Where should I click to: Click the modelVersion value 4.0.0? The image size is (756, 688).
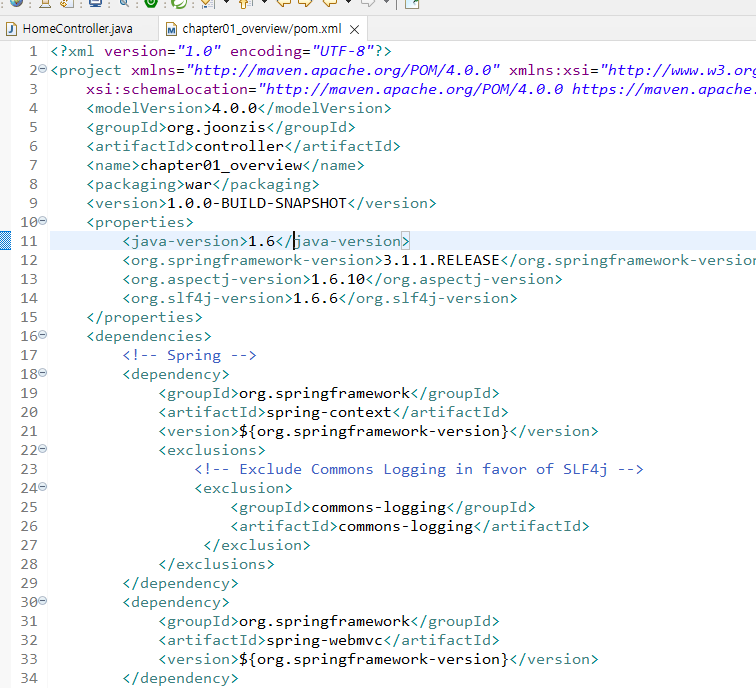(x=234, y=108)
